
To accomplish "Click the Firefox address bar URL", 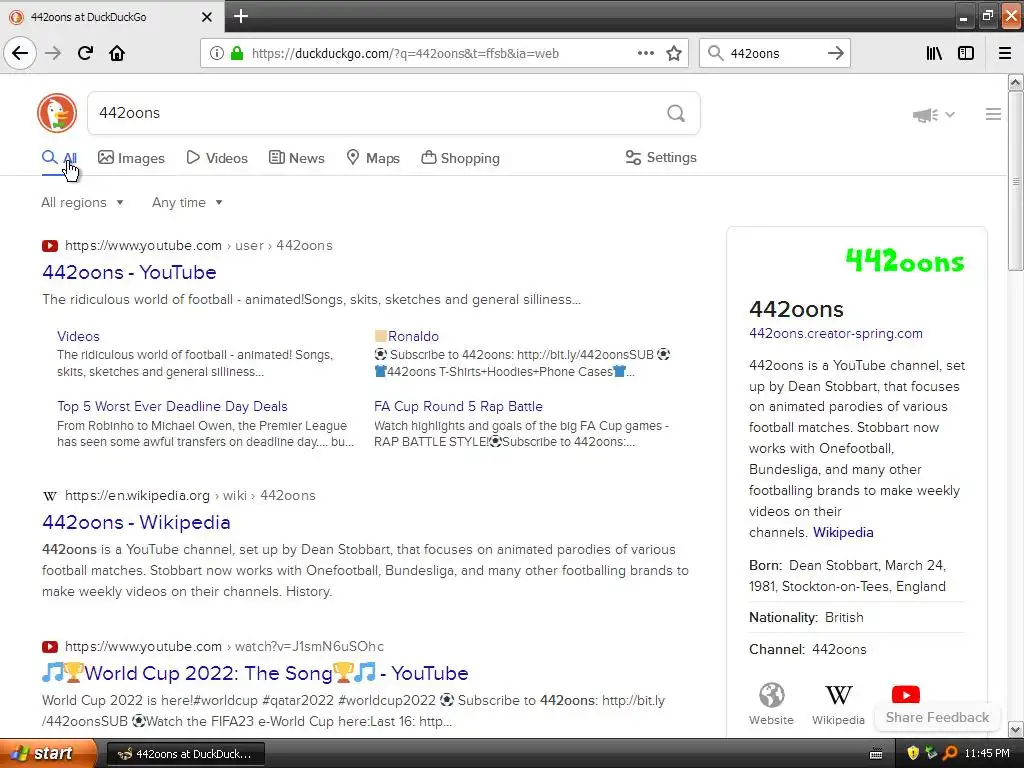I will tap(405, 54).
